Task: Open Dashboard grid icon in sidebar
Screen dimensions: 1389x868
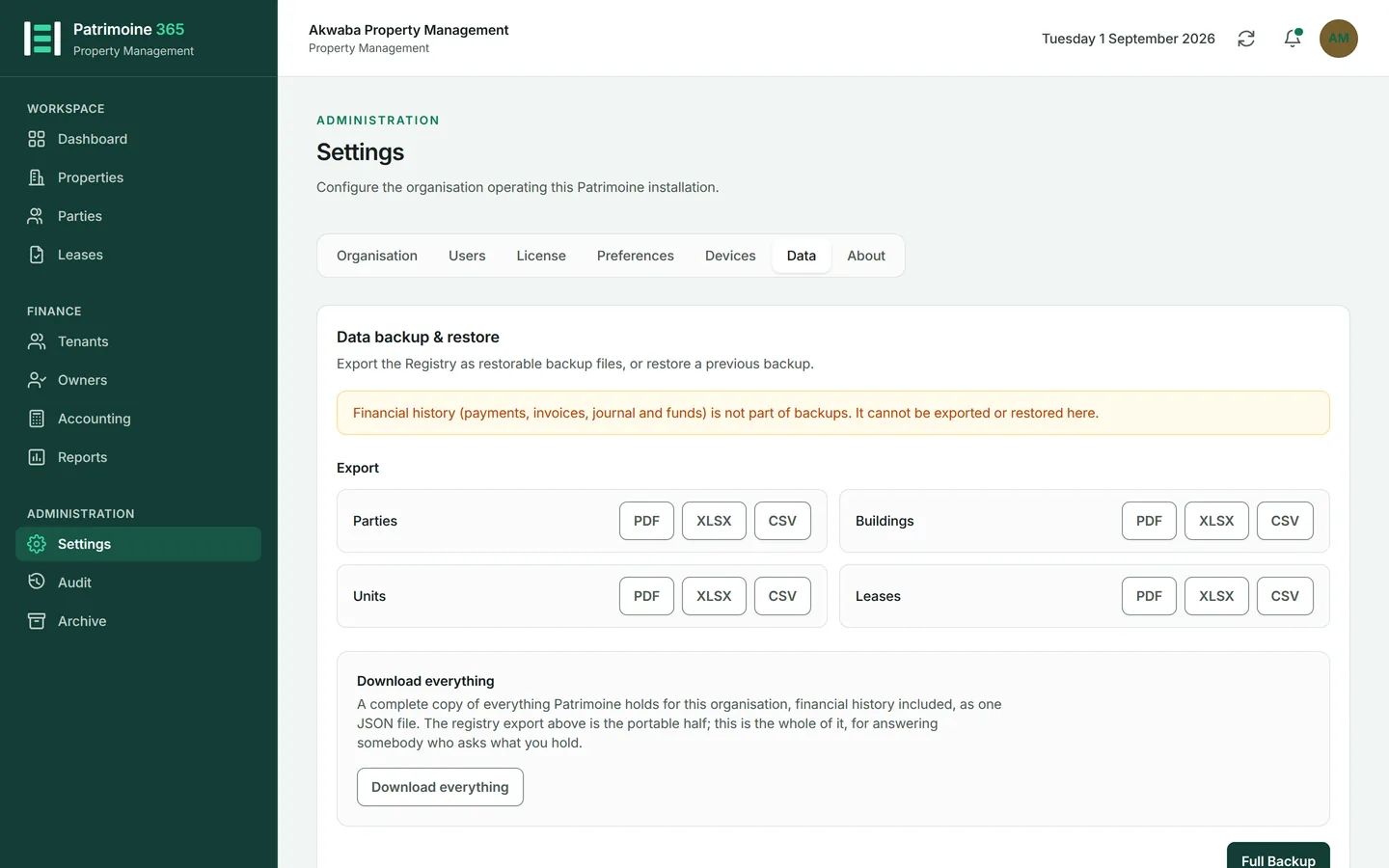Action: point(37,139)
